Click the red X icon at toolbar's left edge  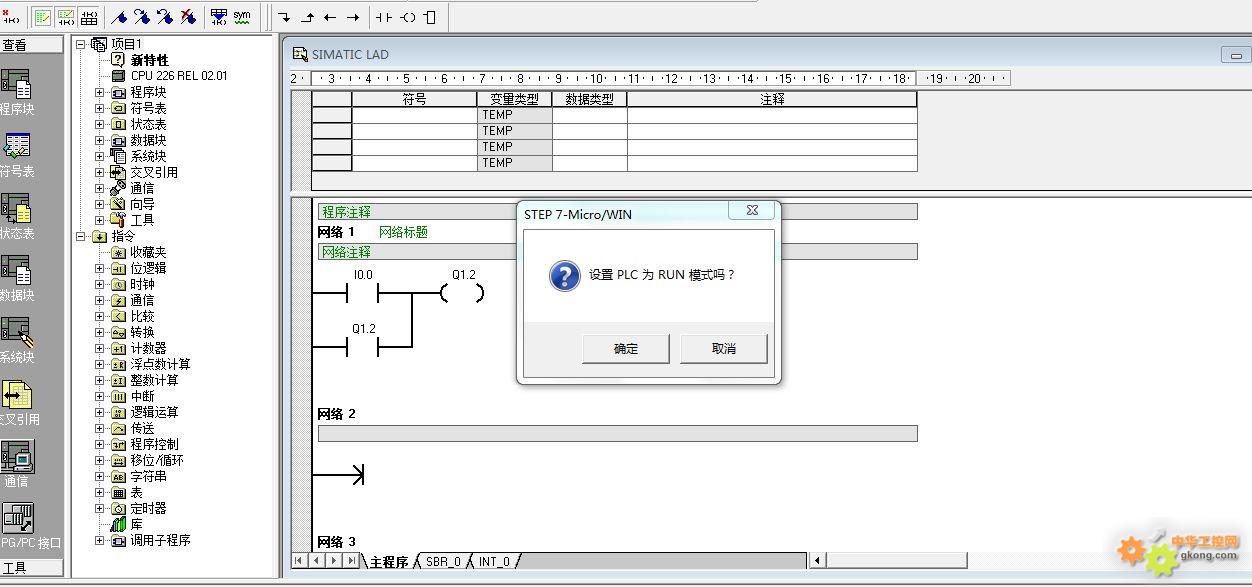10,17
